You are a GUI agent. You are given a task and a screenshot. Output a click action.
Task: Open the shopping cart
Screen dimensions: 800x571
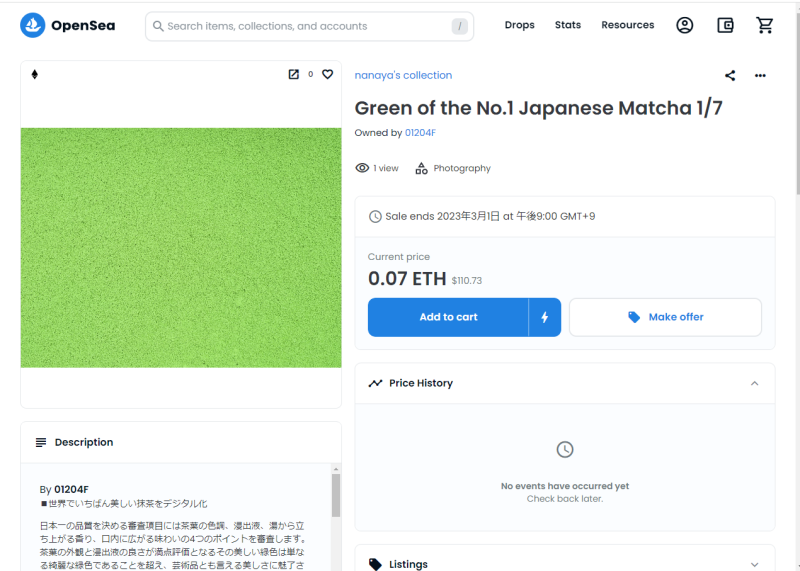tap(765, 26)
